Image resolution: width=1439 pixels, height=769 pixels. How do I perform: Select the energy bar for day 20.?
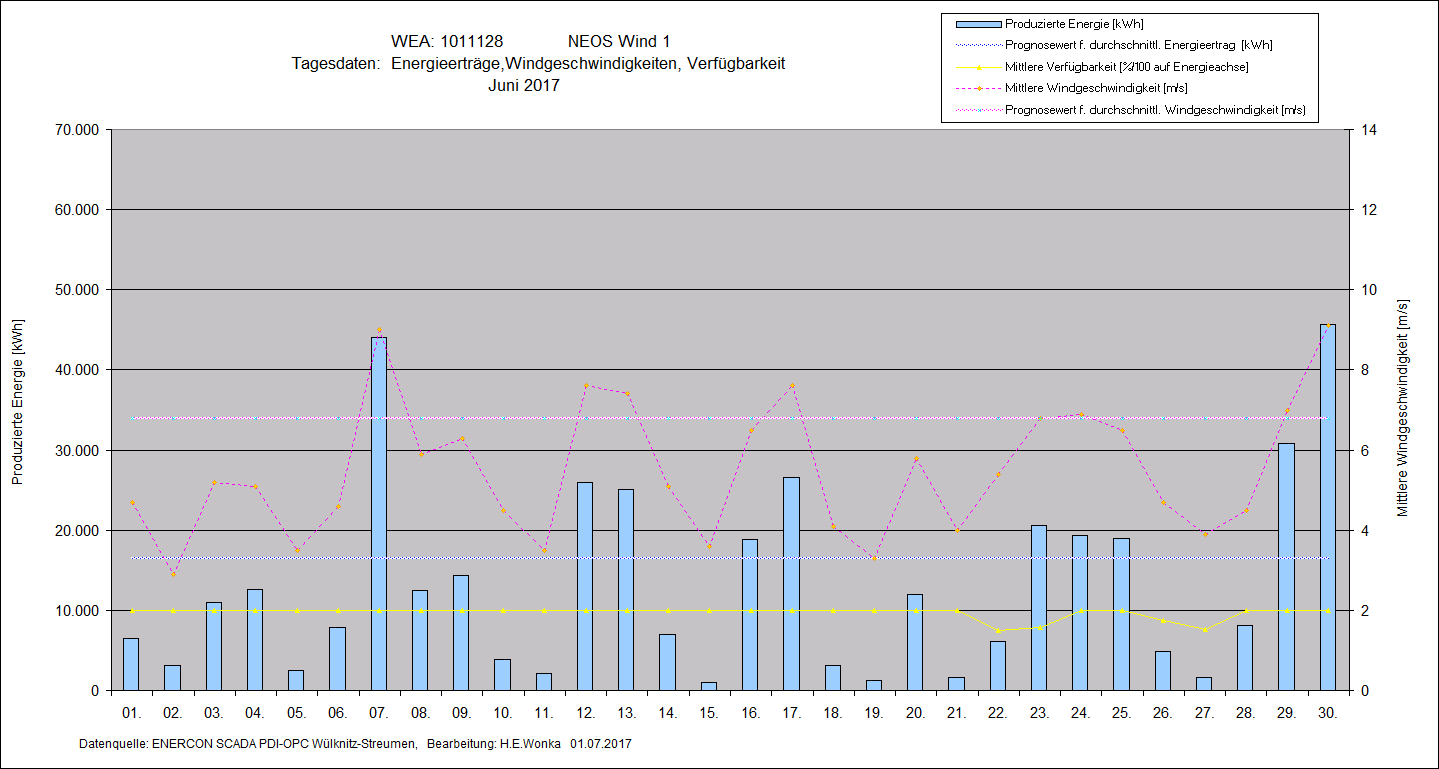pos(915,642)
